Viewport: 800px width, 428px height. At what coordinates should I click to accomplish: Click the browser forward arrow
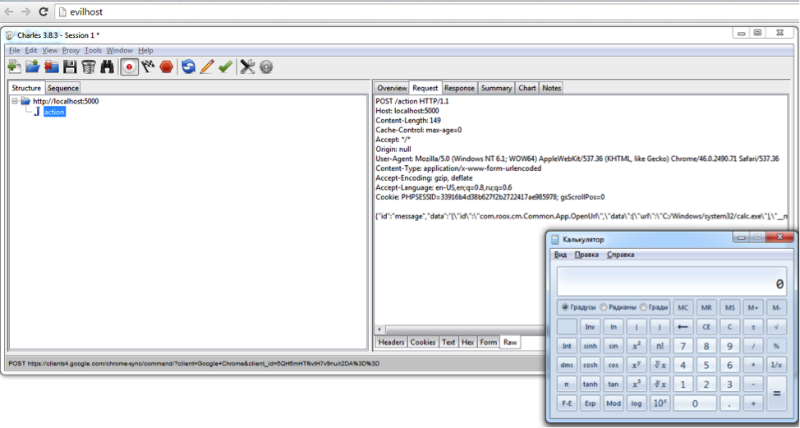click(26, 11)
